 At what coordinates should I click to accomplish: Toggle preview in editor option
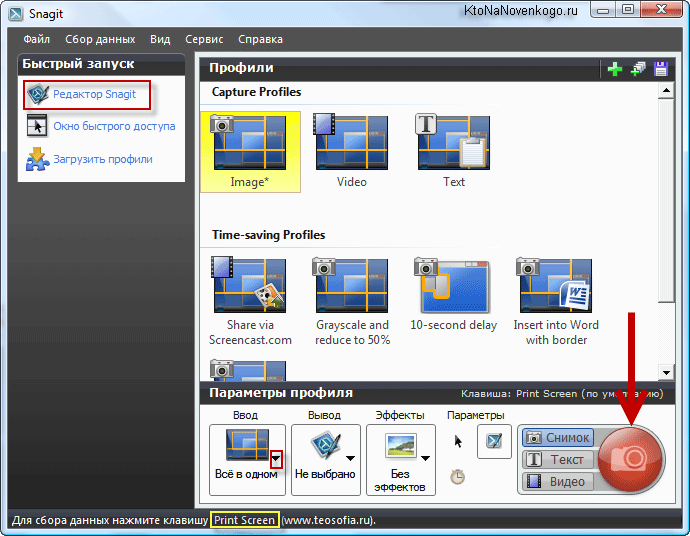coord(494,441)
